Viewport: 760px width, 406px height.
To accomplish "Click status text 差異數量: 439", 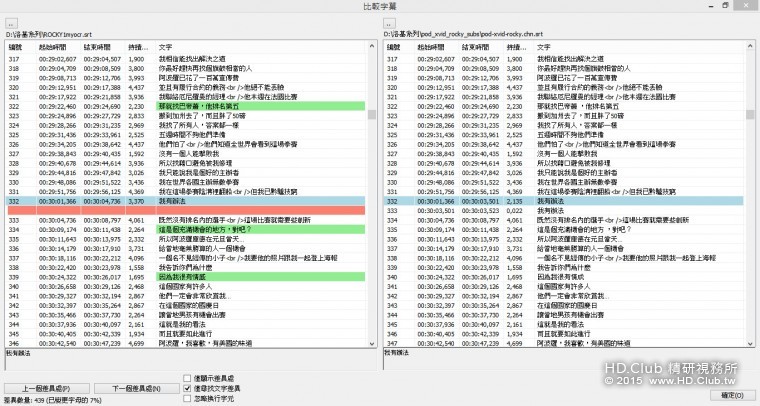I will coord(53,400).
